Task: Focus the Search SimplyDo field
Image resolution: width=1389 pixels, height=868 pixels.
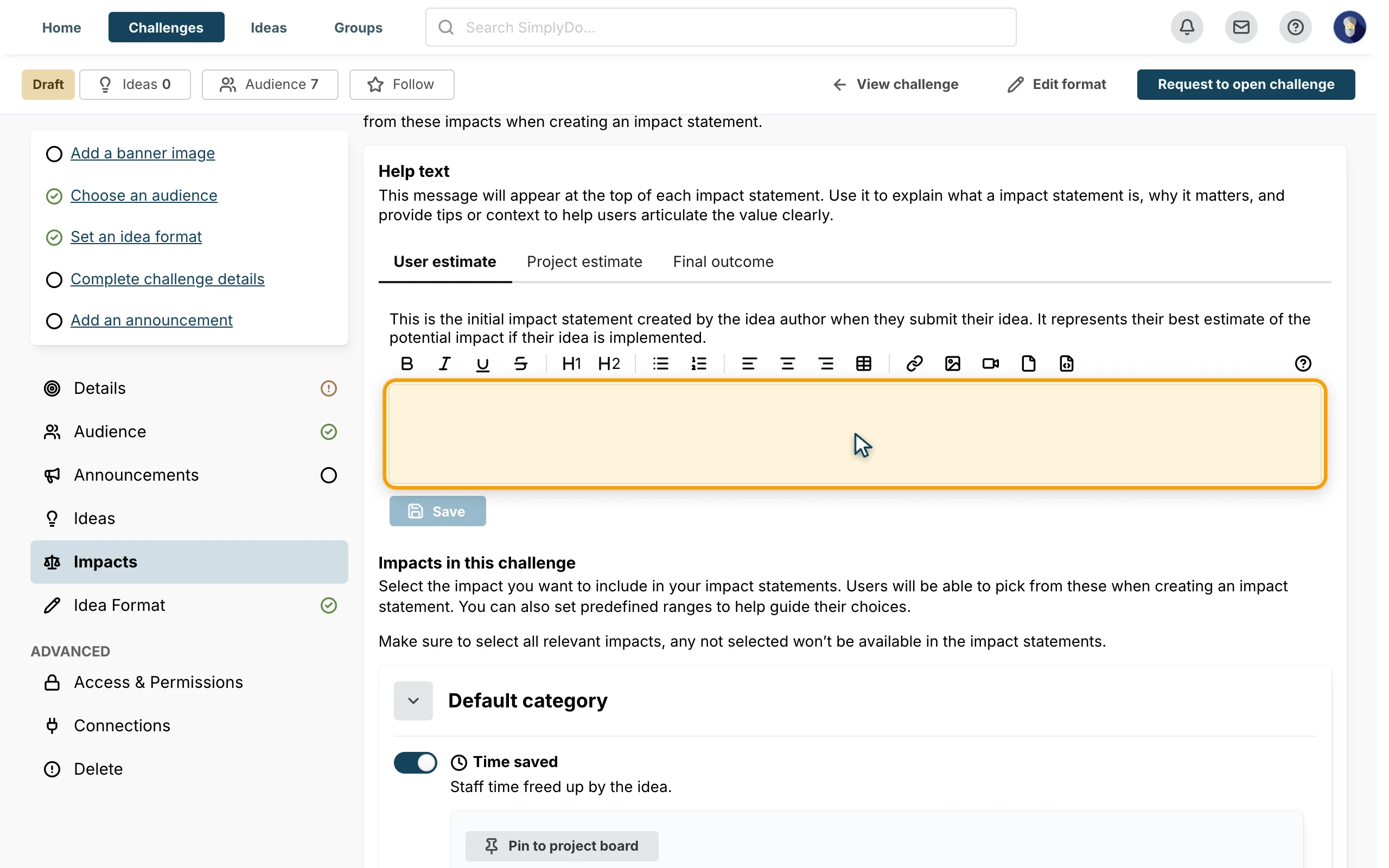Action: coord(721,27)
